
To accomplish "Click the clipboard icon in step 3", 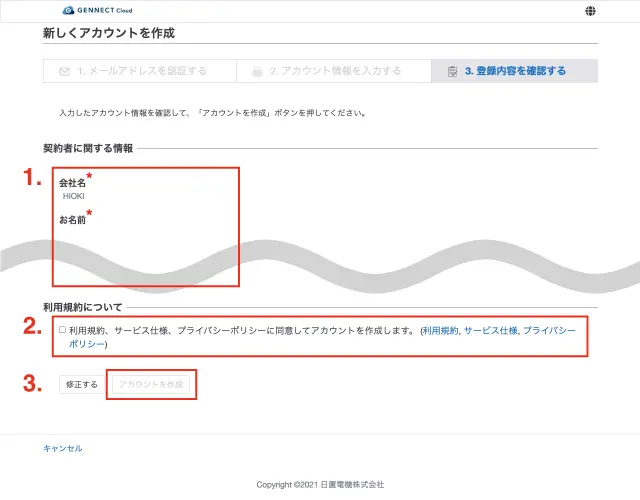I will tap(452, 71).
